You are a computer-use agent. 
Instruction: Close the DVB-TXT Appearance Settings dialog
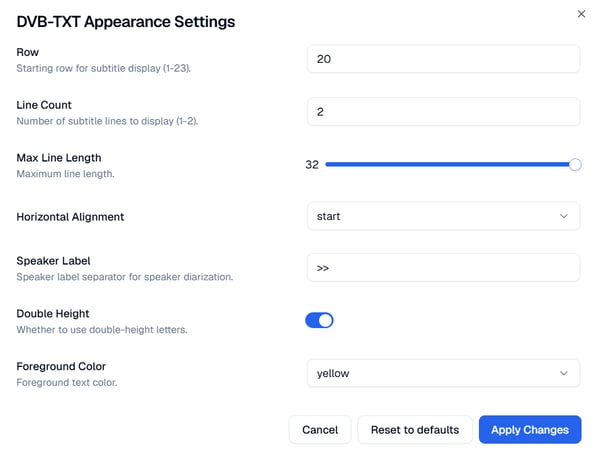point(581,14)
